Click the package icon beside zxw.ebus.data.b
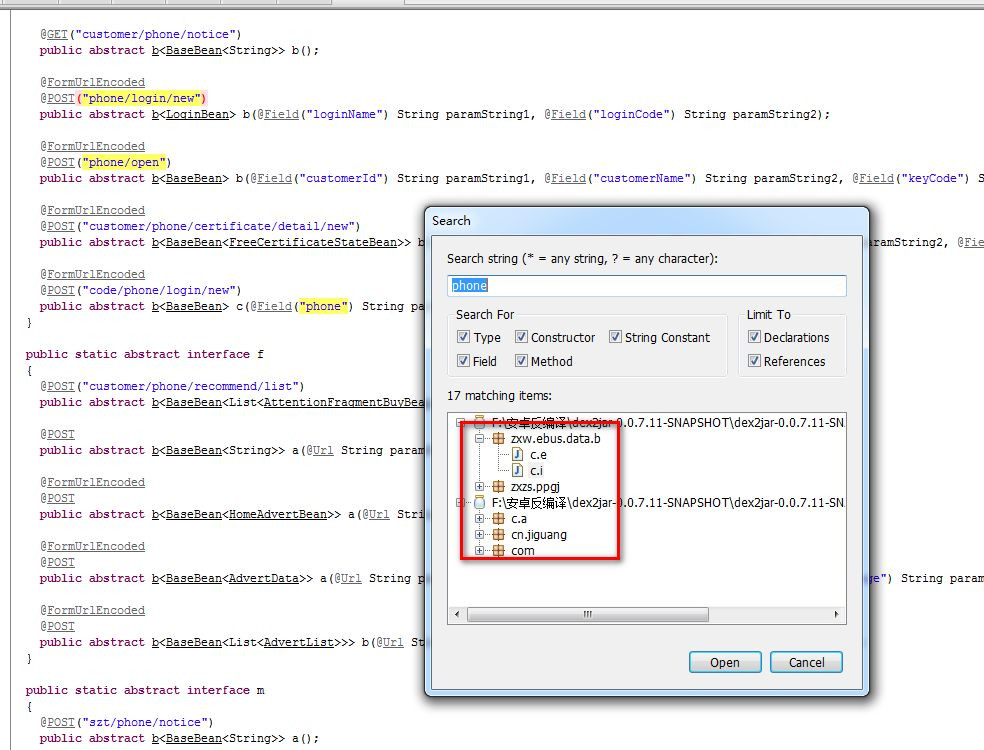This screenshot has height=750, width=984. click(498, 439)
